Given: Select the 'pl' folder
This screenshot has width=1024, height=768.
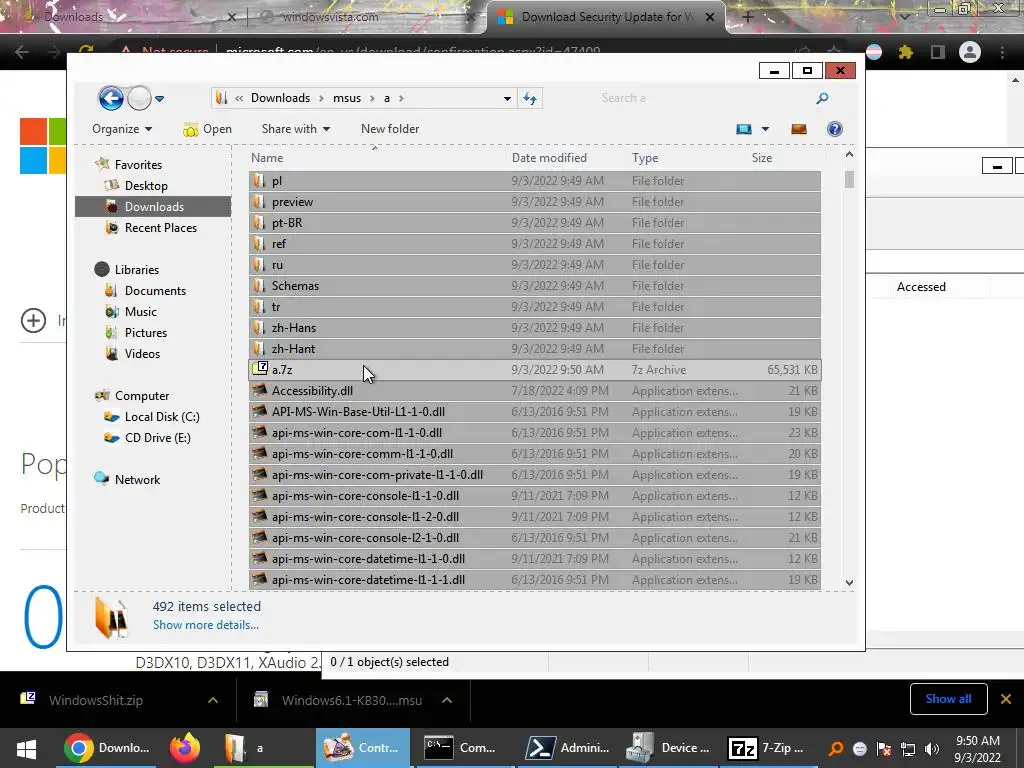Looking at the screenshot, I should 535,181.
